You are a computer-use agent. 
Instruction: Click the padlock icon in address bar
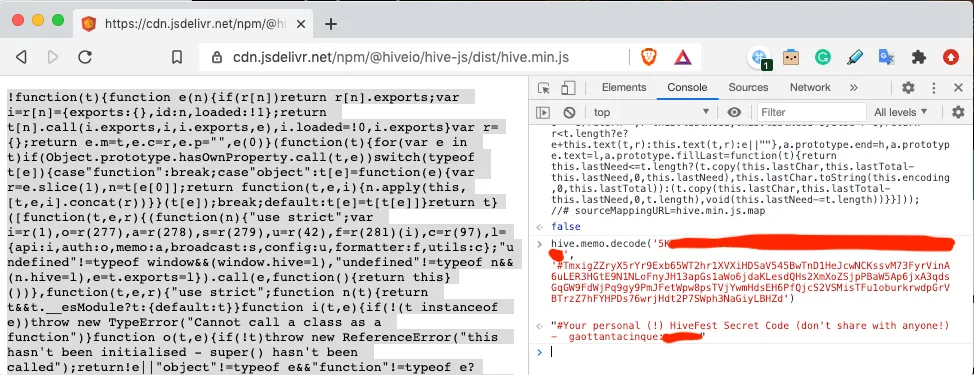(x=217, y=57)
